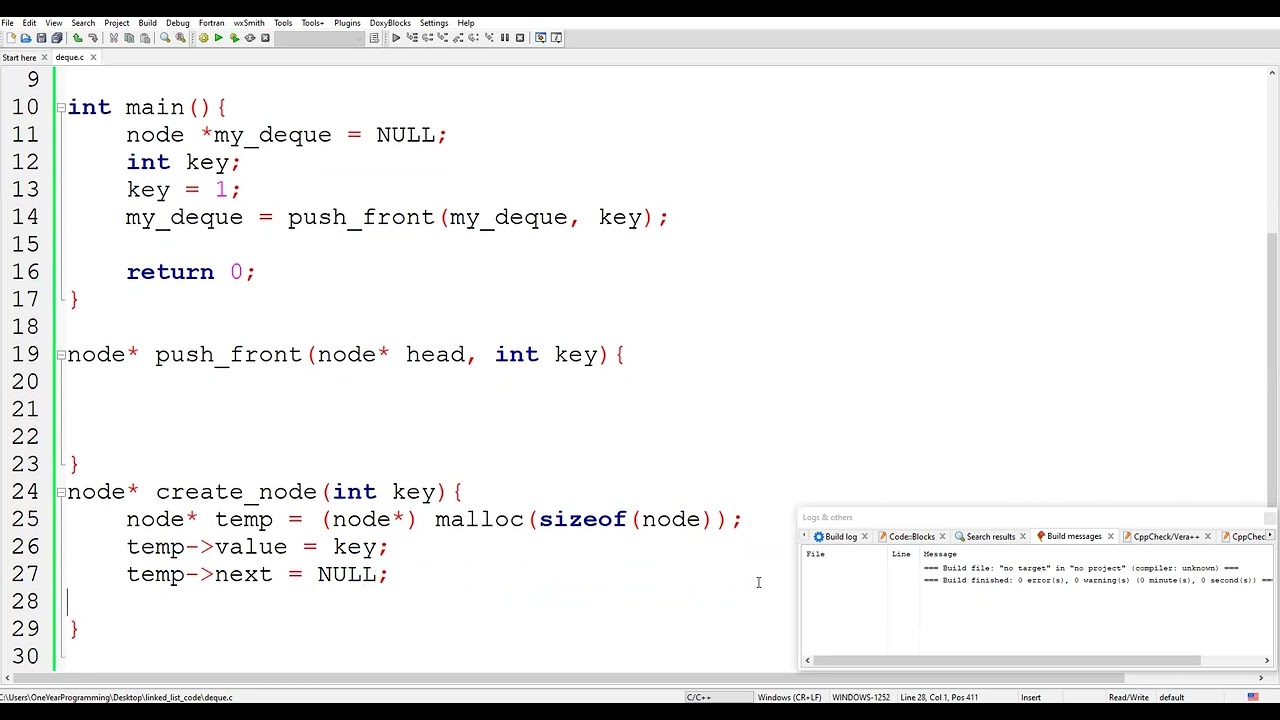The height and width of the screenshot is (720, 1280).
Task: Open the Debug menu
Action: [x=178, y=22]
